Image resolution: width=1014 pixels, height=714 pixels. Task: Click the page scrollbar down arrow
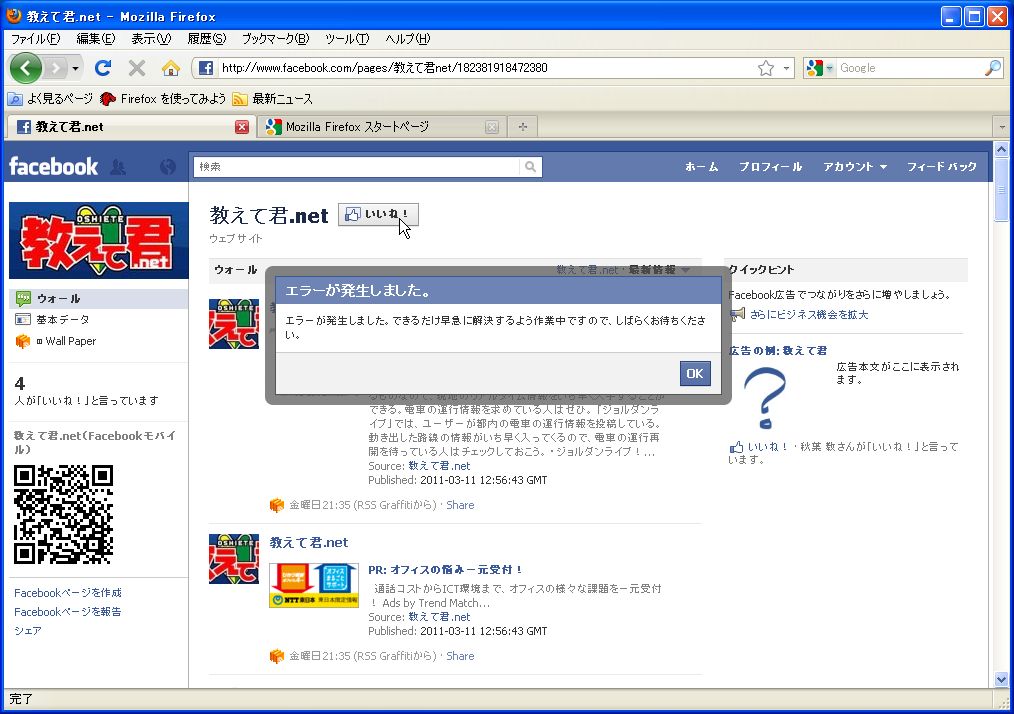tap(1001, 680)
